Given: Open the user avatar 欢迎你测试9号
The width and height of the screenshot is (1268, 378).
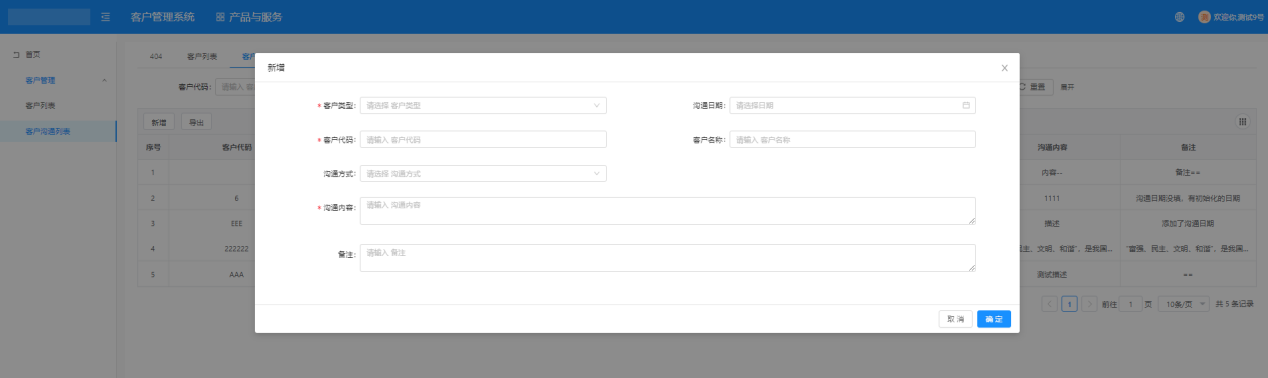Looking at the screenshot, I should coord(1230,17).
